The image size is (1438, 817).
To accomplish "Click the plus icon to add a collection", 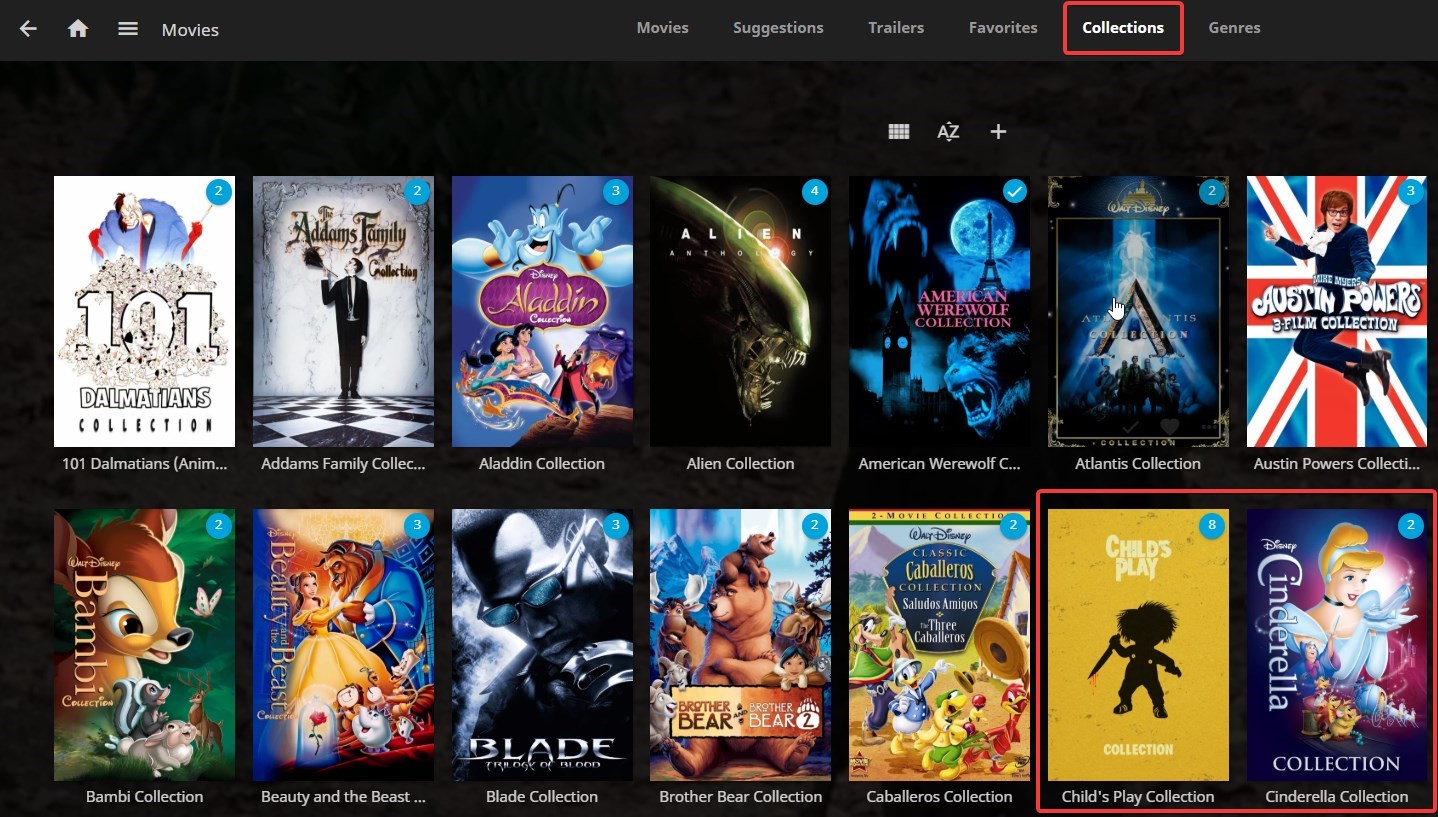I will (x=997, y=130).
